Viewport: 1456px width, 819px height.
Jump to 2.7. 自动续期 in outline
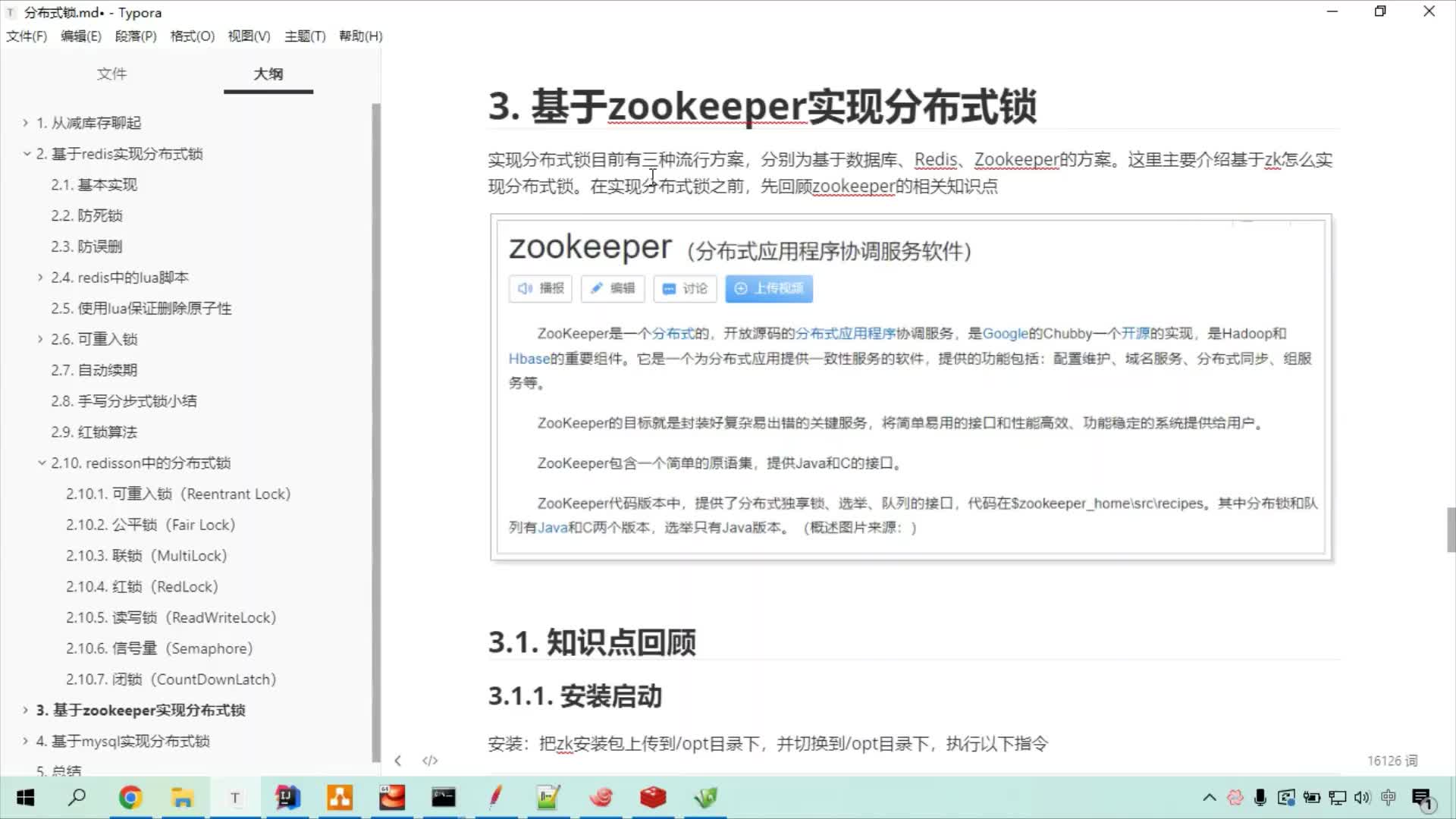point(94,370)
